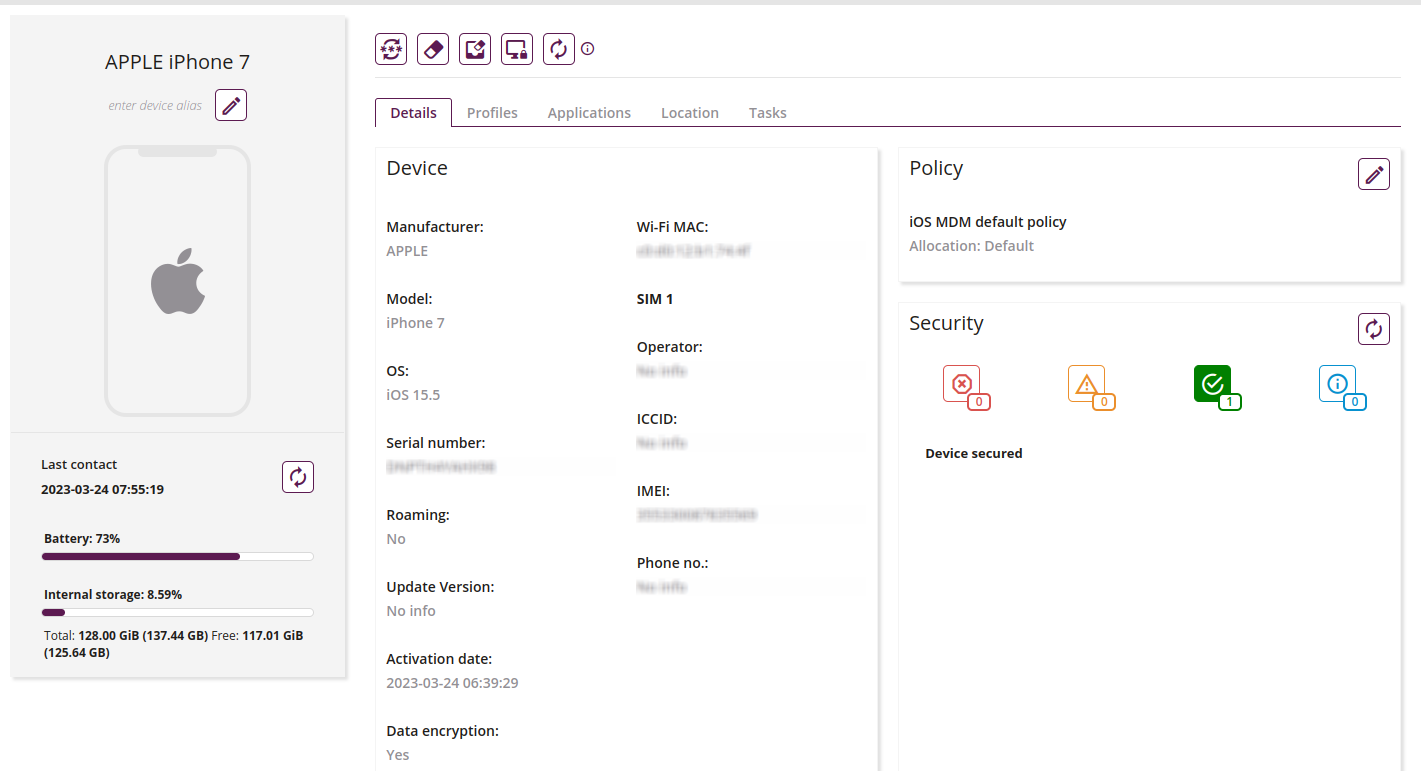This screenshot has width=1421, height=771.
Task: Click the top toolbar sync arrows icon
Action: point(559,49)
